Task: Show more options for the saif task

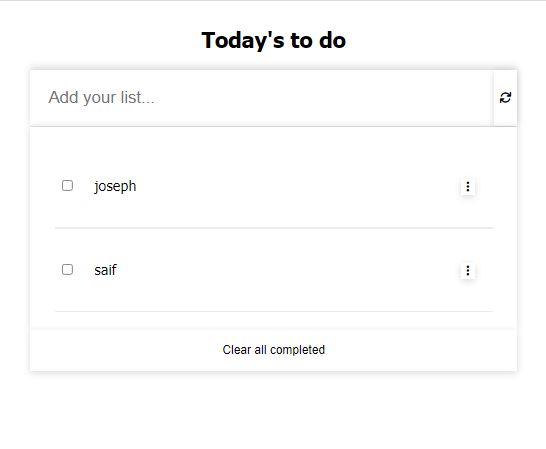Action: point(468,271)
